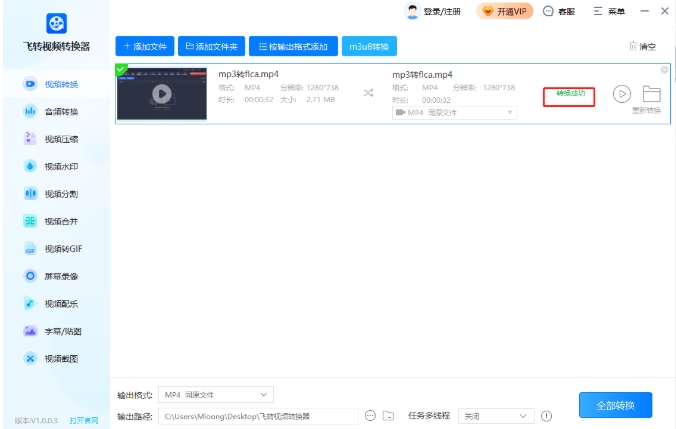Click the 输出路径 path input field

point(258,416)
